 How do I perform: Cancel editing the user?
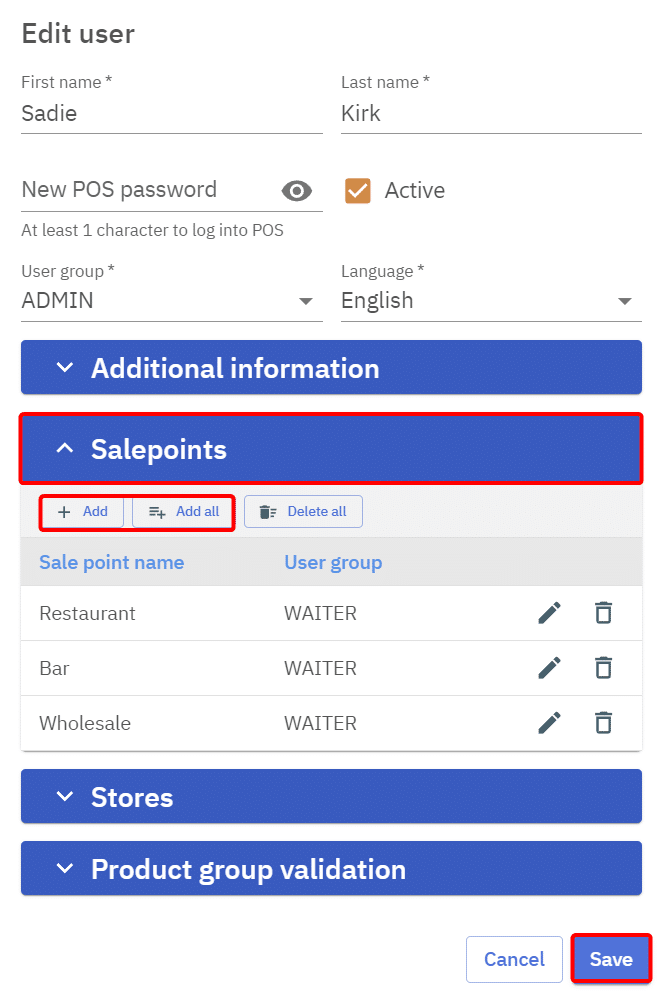tap(514, 960)
